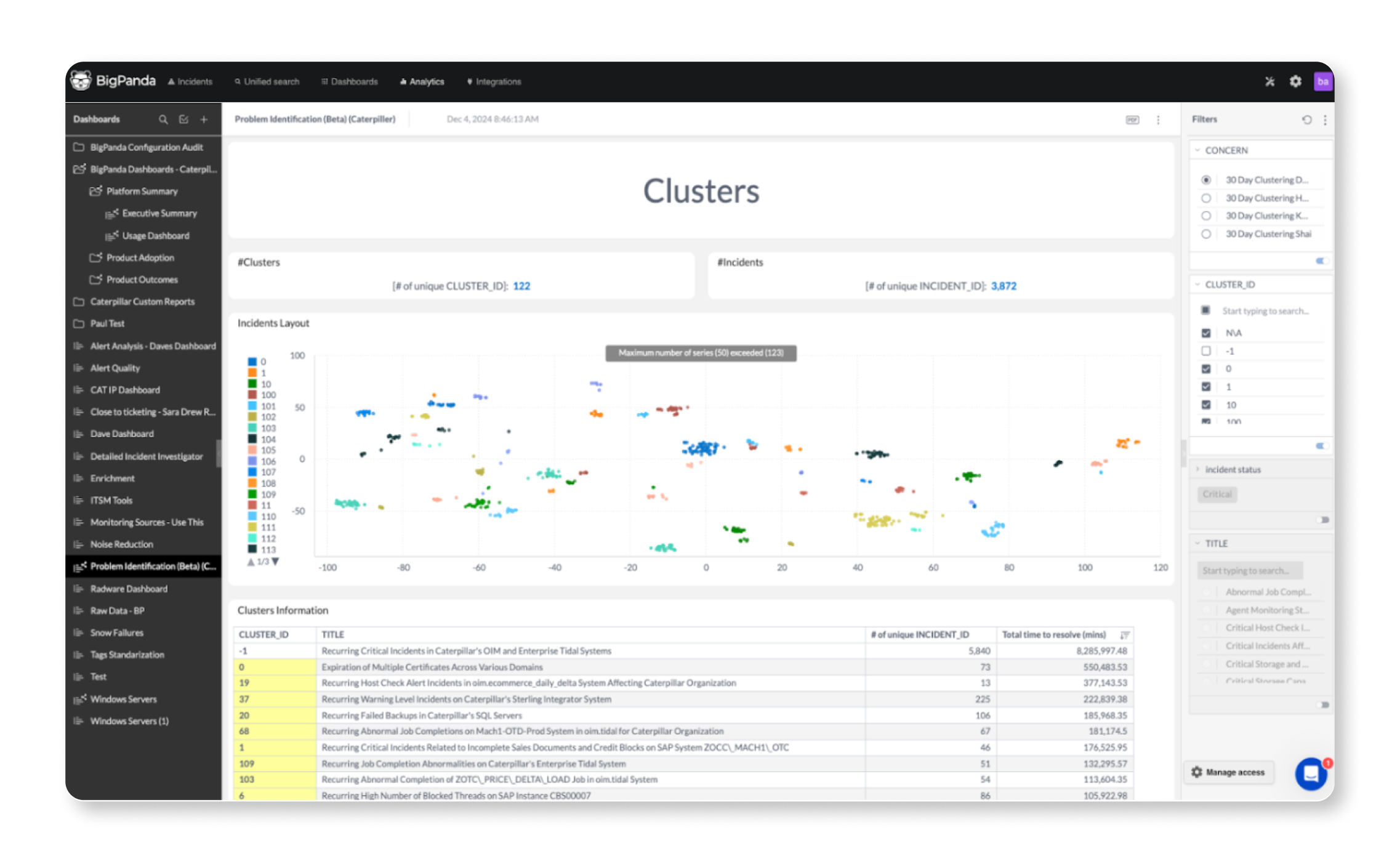Open settings gear in top bar
1400x861 pixels.
(x=1295, y=81)
